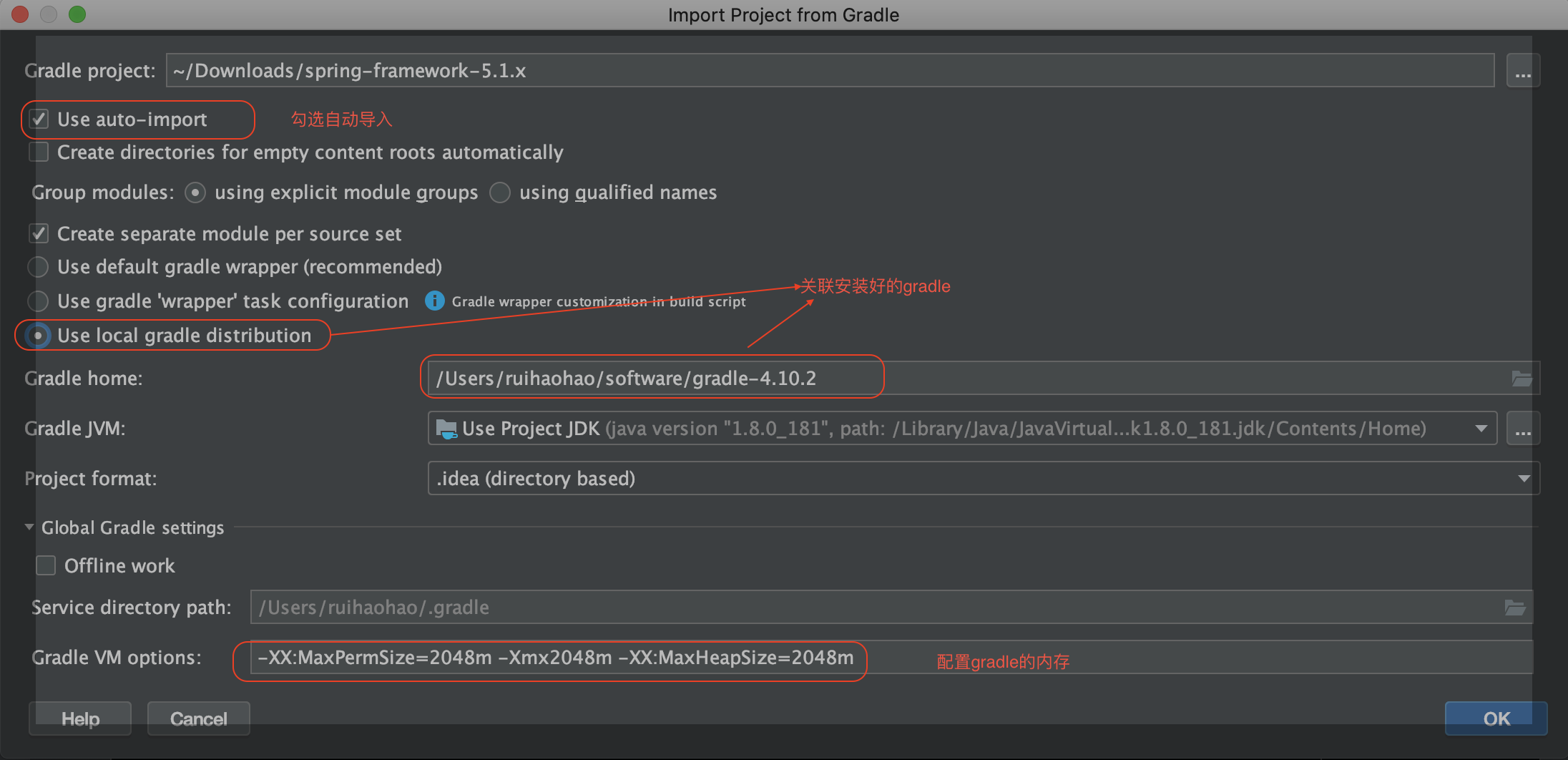Click the Gradle project path field
The image size is (1568, 760).
(x=830, y=71)
